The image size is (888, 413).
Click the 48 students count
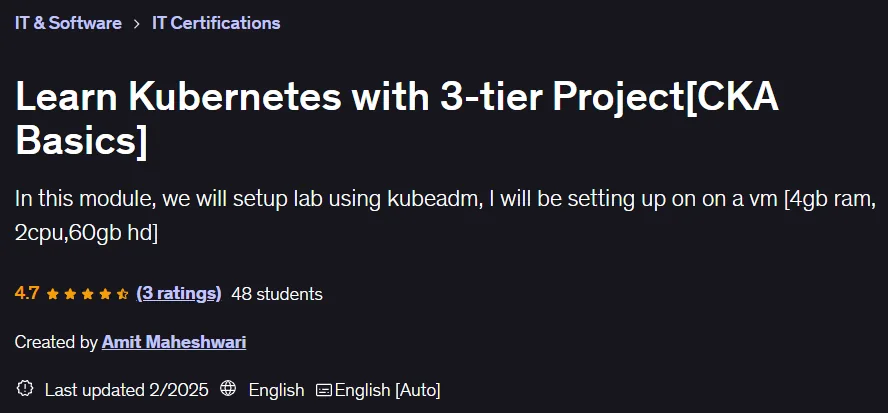(277, 294)
